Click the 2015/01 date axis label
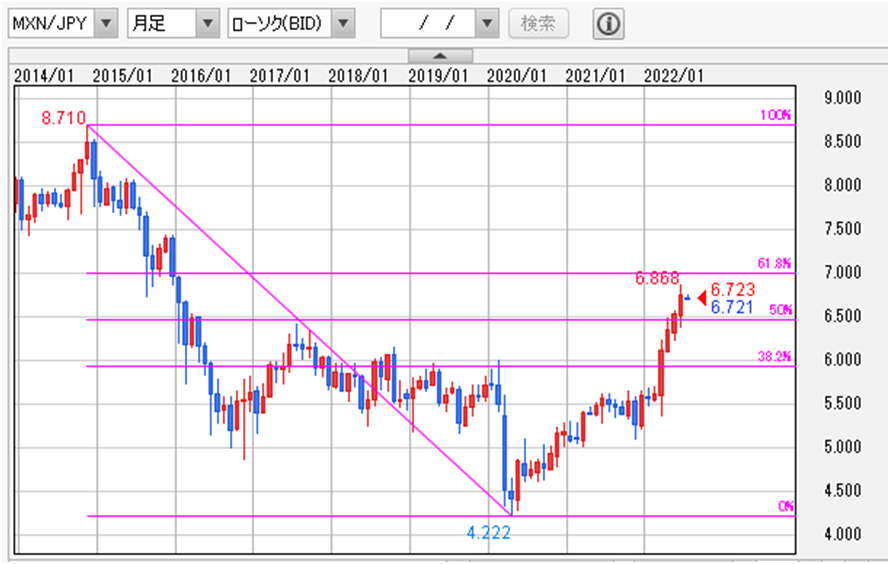Screen dimensions: 890x564 [x=123, y=76]
